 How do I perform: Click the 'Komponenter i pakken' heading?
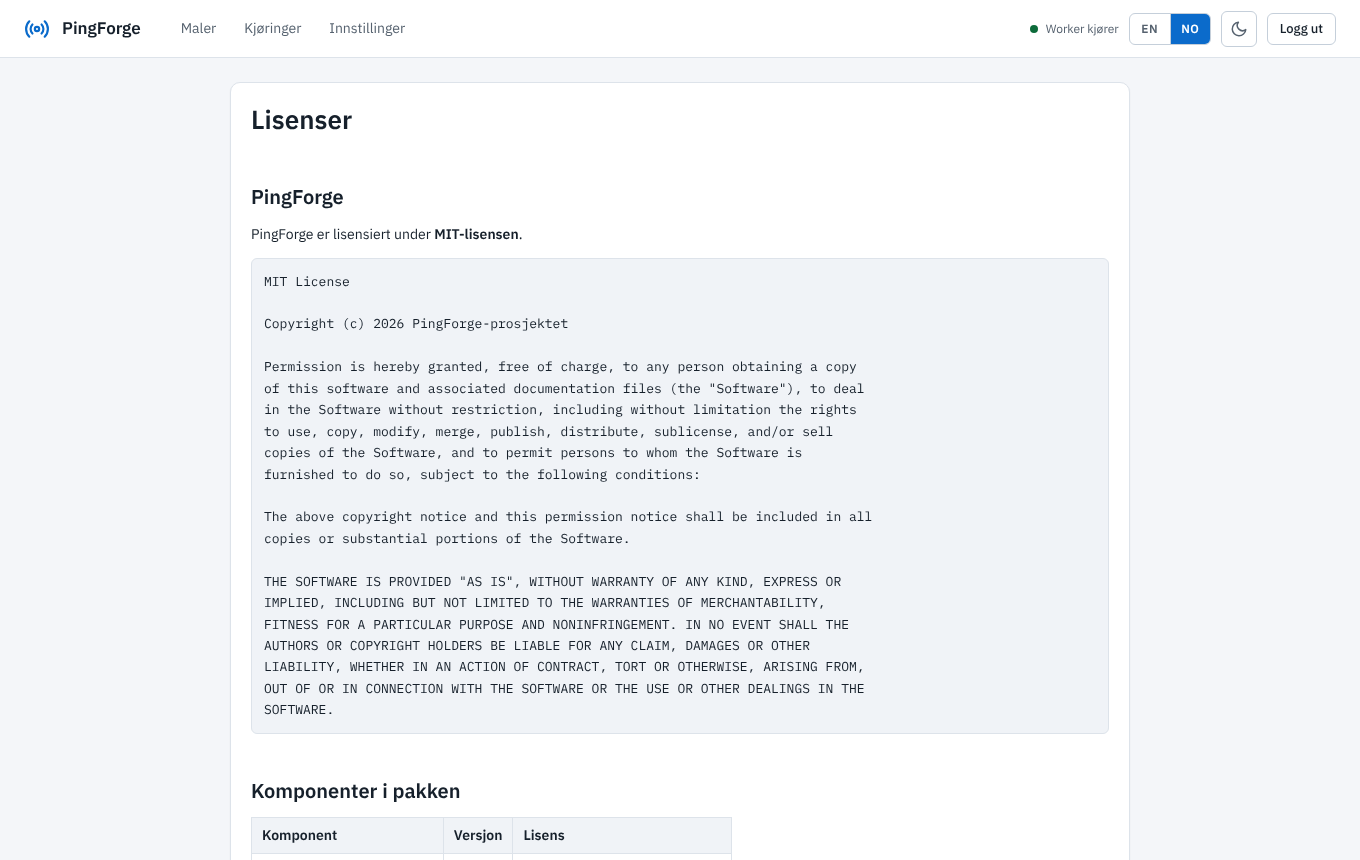point(355,791)
